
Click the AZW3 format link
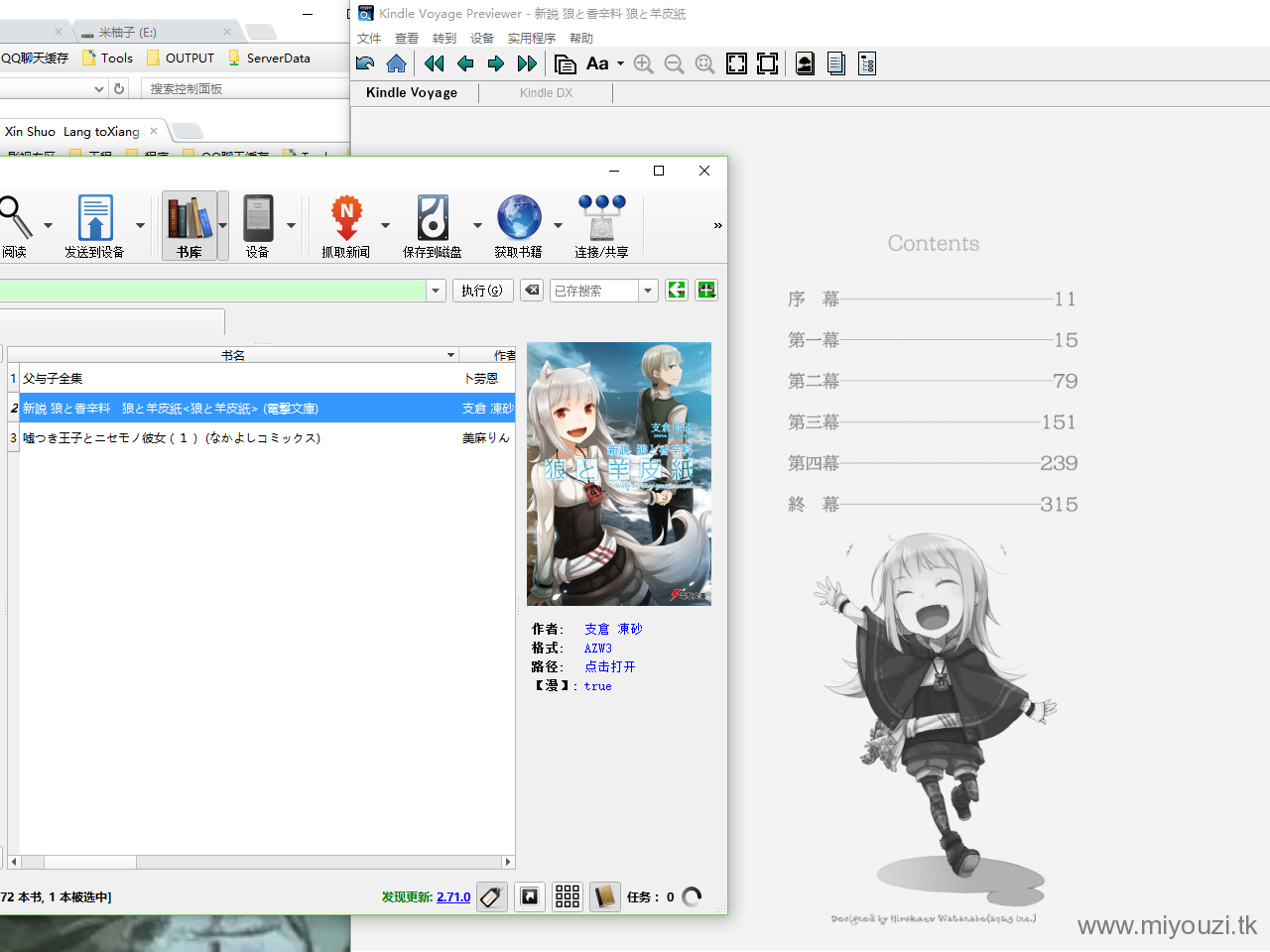click(598, 648)
